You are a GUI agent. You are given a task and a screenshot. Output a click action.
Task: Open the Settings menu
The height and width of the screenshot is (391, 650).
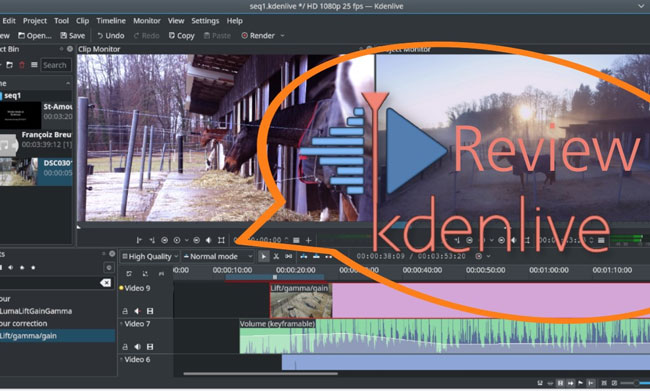(x=205, y=21)
